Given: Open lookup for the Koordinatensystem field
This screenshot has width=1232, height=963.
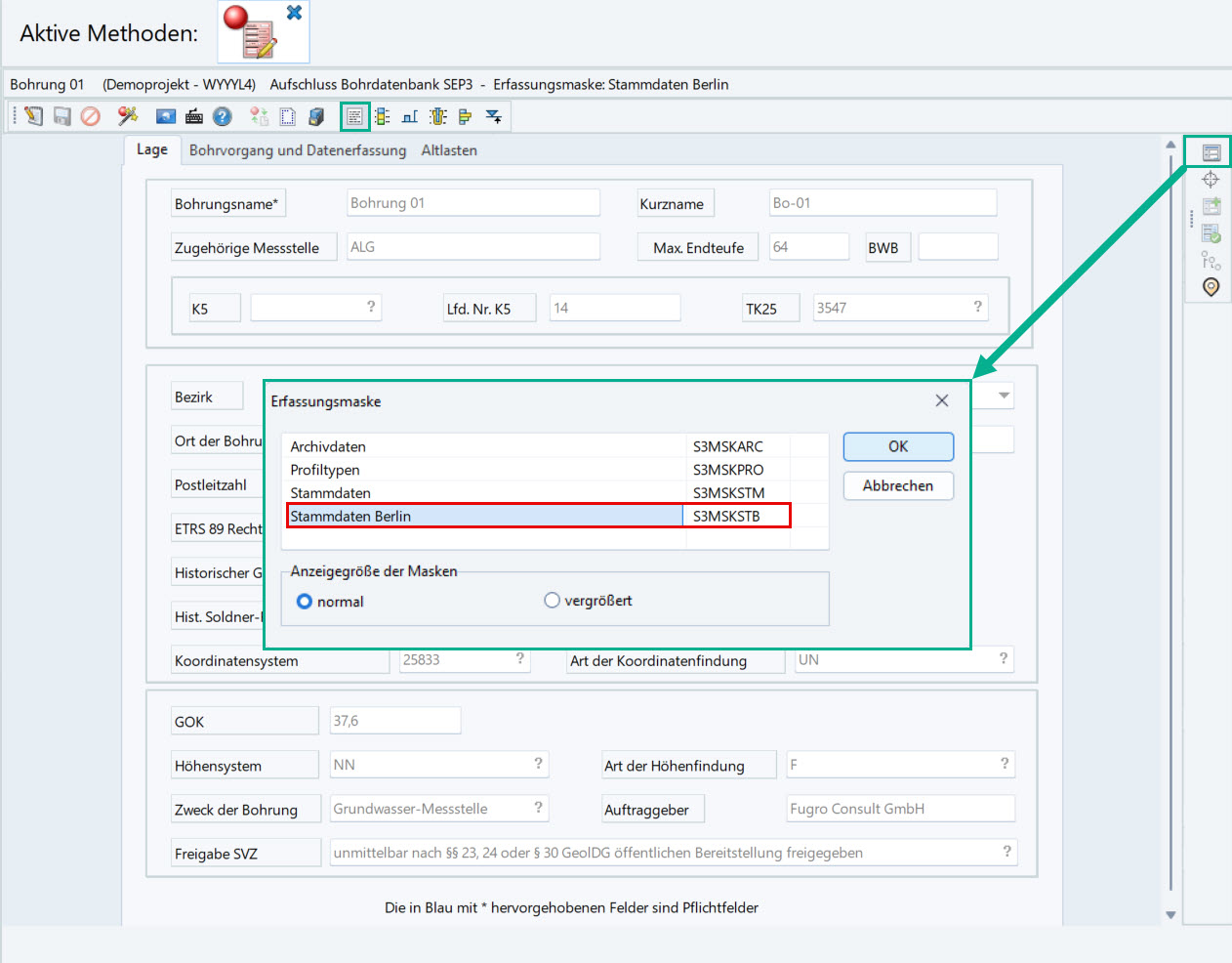Looking at the screenshot, I should pyautogui.click(x=520, y=659).
